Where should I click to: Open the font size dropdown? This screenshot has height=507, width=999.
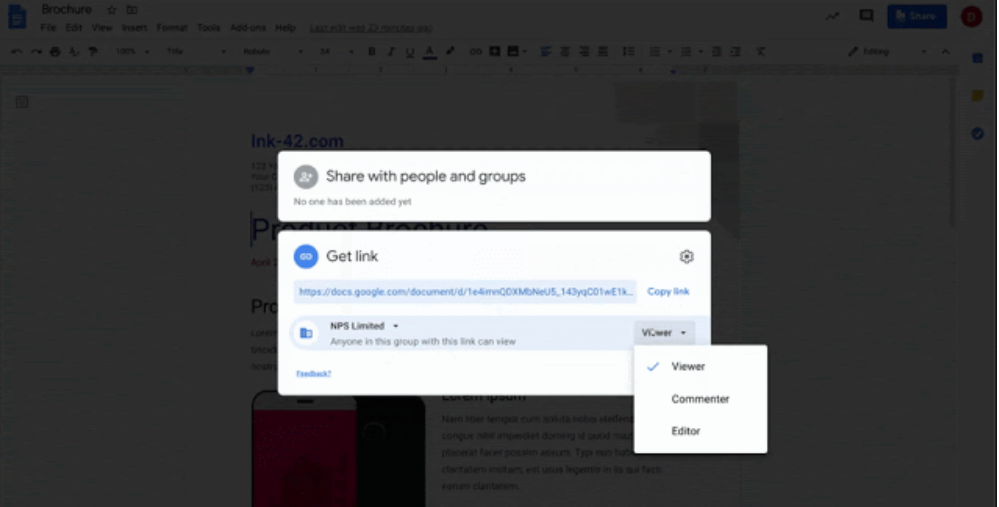[336, 52]
